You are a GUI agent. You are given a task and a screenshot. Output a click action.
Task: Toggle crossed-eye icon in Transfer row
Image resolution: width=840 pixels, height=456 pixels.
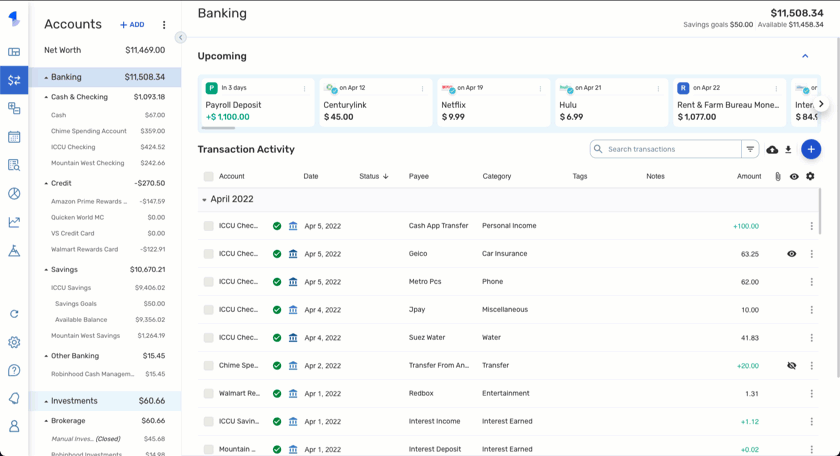coord(791,365)
